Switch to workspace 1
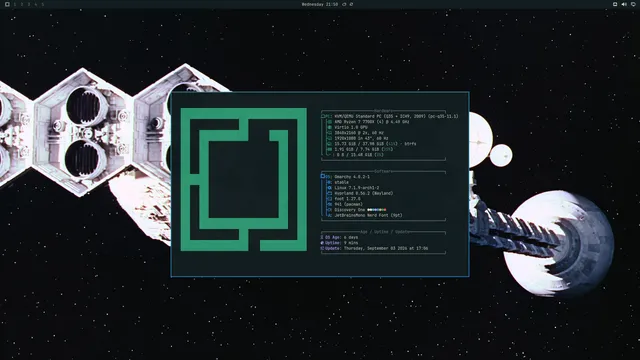Image resolution: width=640 pixels, height=360 pixels. tap(15, 4)
